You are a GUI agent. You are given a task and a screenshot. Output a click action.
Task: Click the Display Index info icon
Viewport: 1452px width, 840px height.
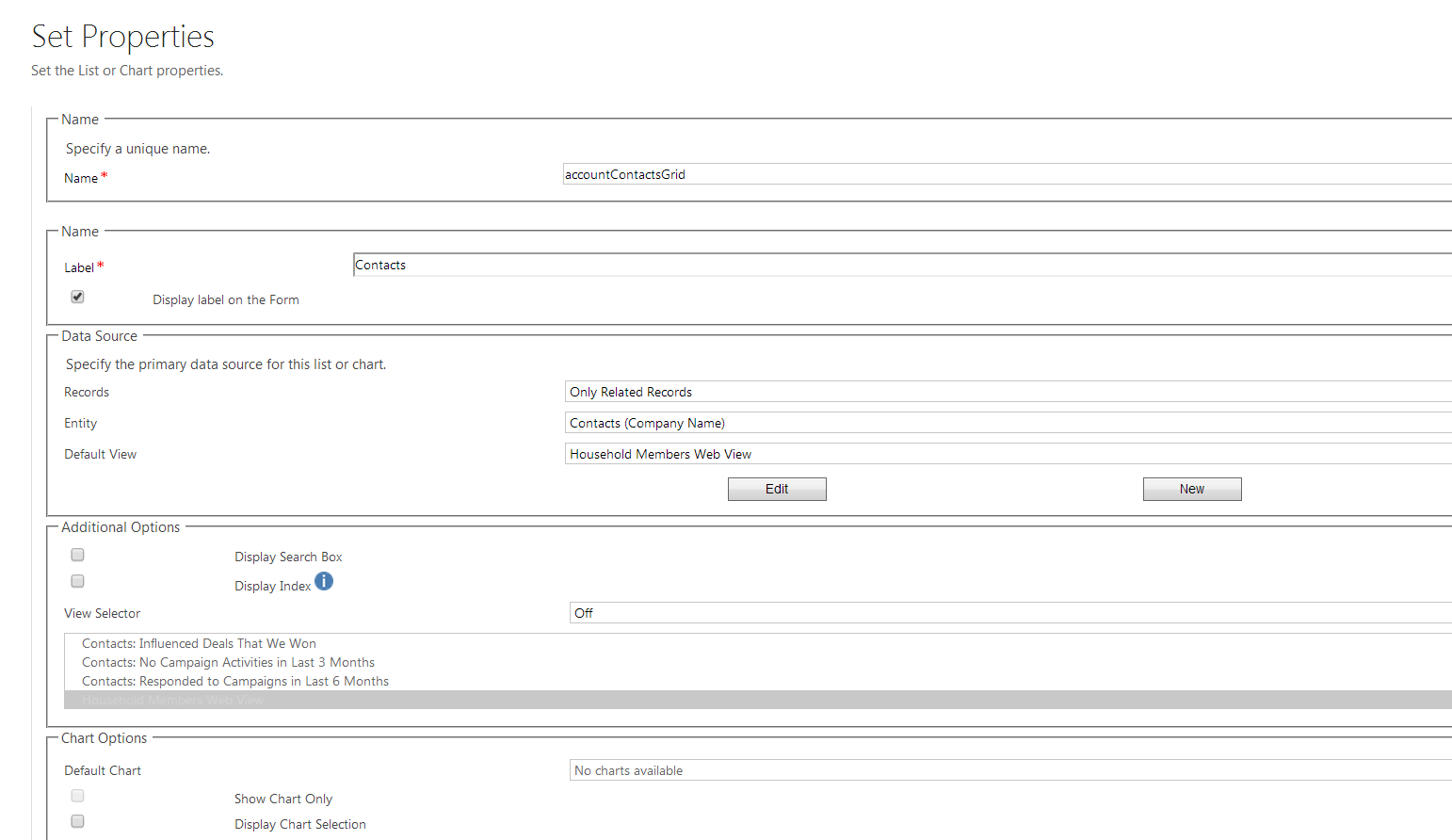pos(324,581)
